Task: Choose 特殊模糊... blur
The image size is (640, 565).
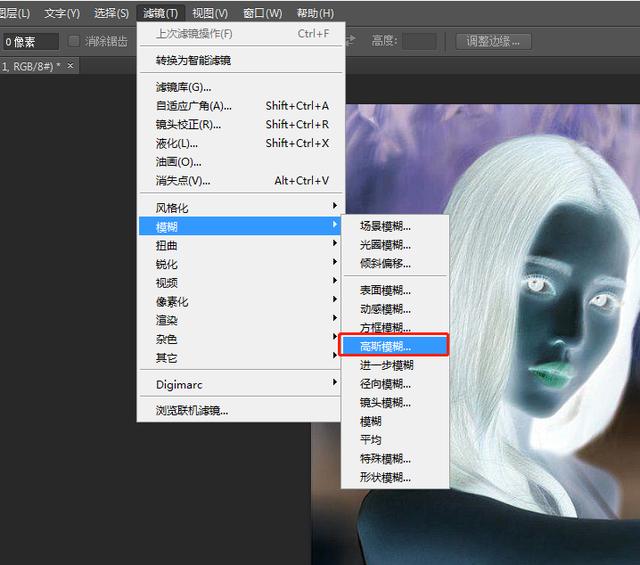Action: 395,458
